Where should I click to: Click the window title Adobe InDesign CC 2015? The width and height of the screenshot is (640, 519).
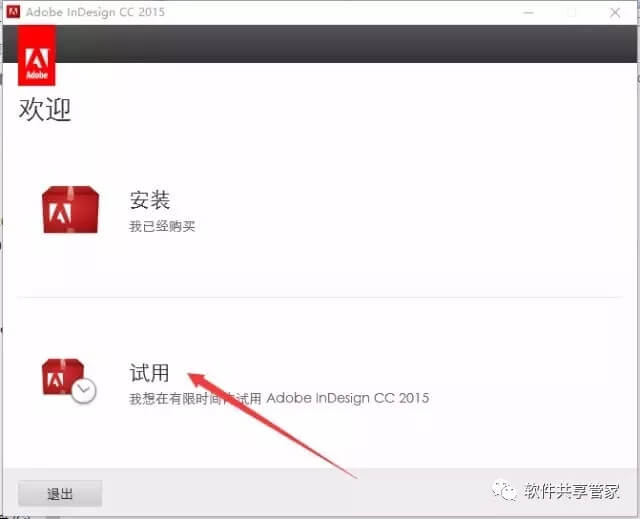tap(96, 12)
